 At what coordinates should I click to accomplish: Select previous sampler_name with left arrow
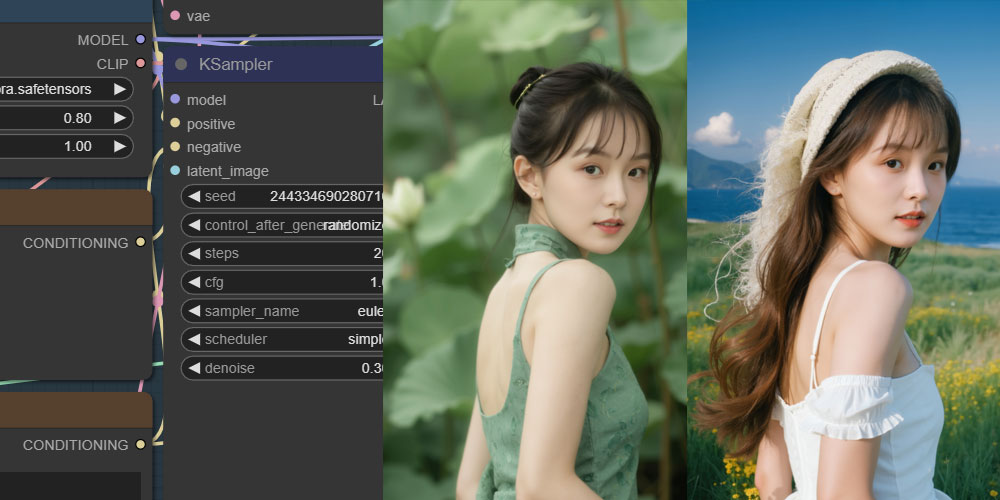click(x=194, y=311)
